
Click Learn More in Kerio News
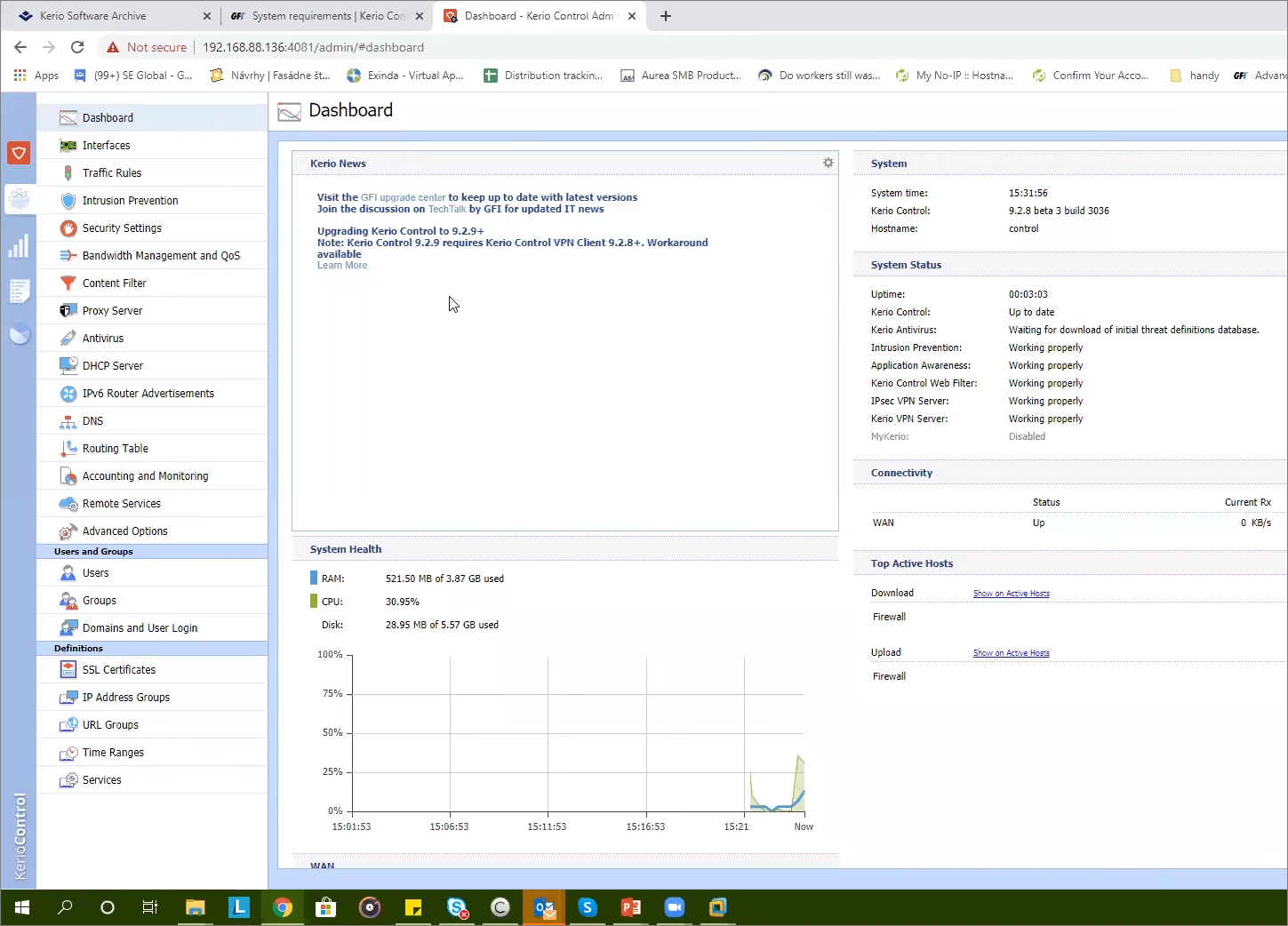pyautogui.click(x=342, y=265)
